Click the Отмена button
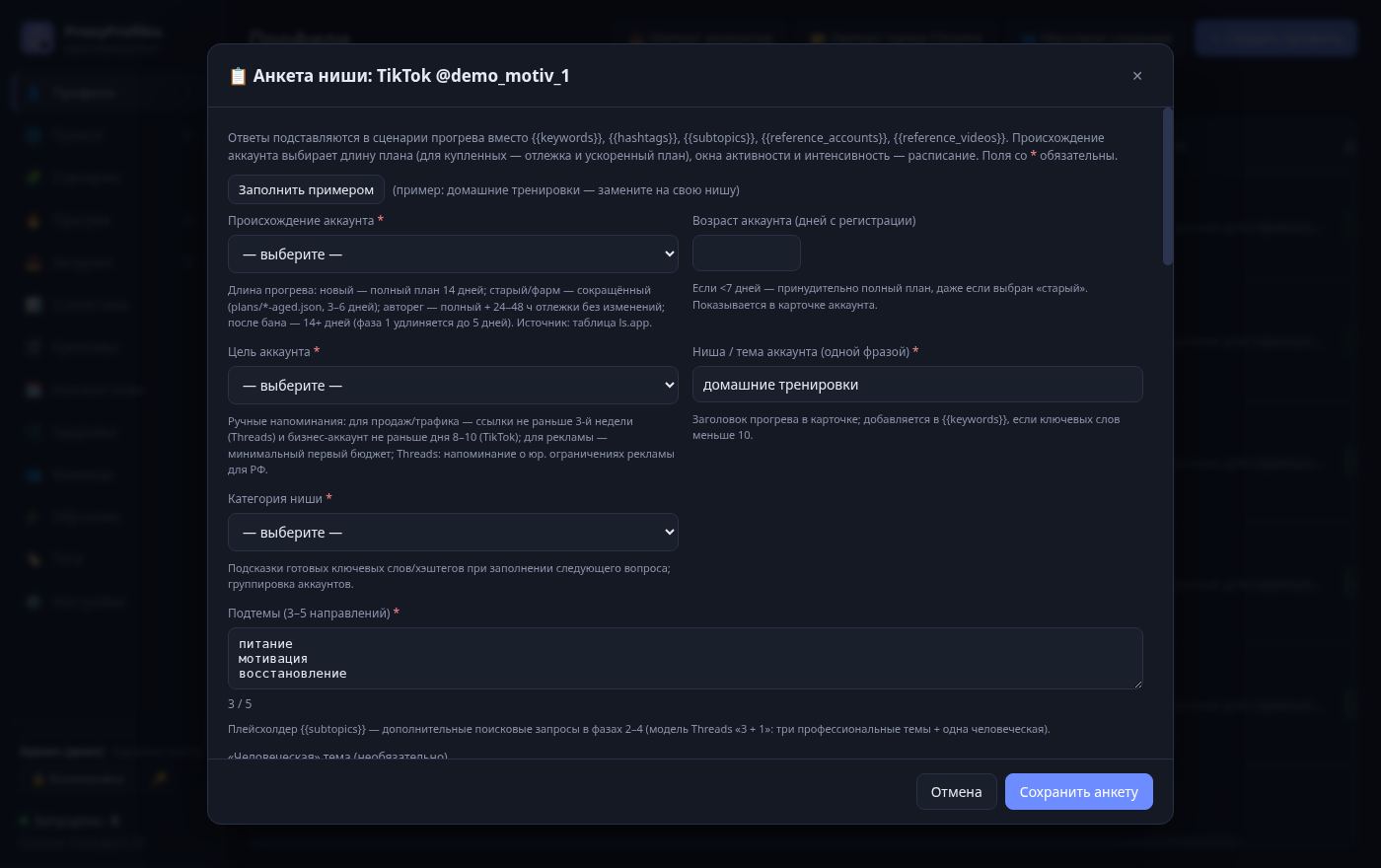This screenshot has width=1381, height=868. pos(957,791)
